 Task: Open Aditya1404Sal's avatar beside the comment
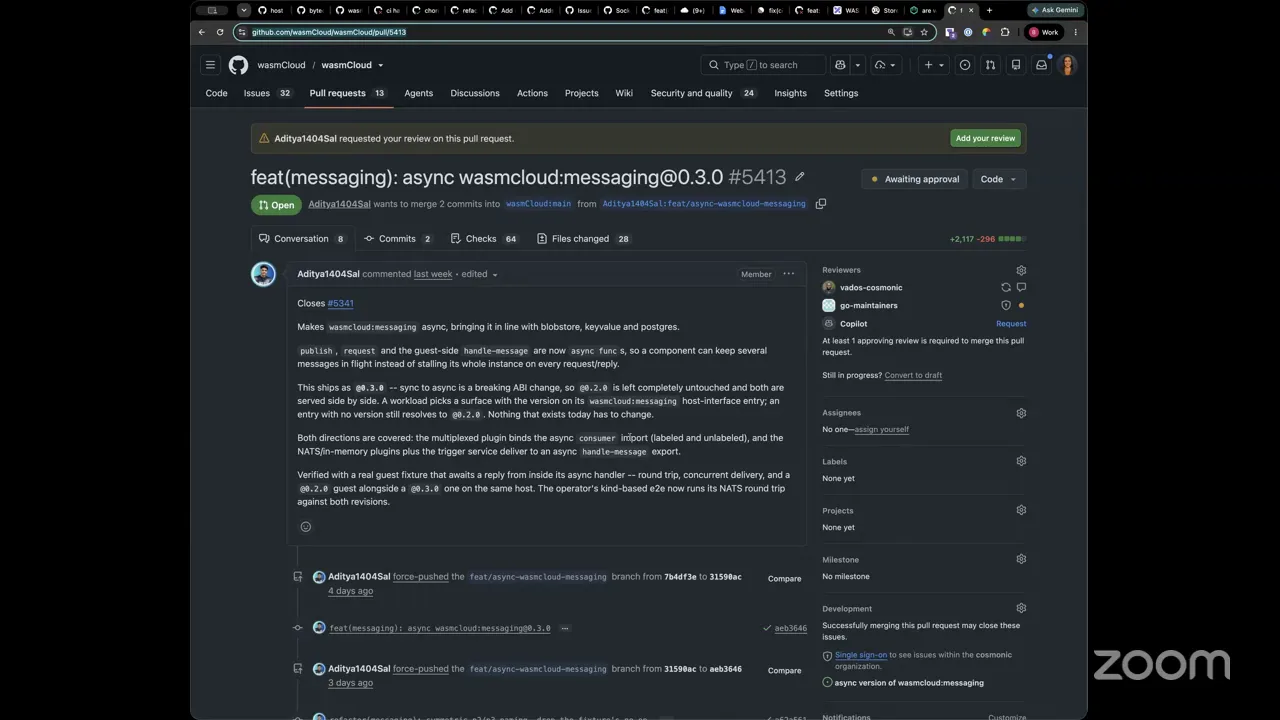click(x=263, y=274)
